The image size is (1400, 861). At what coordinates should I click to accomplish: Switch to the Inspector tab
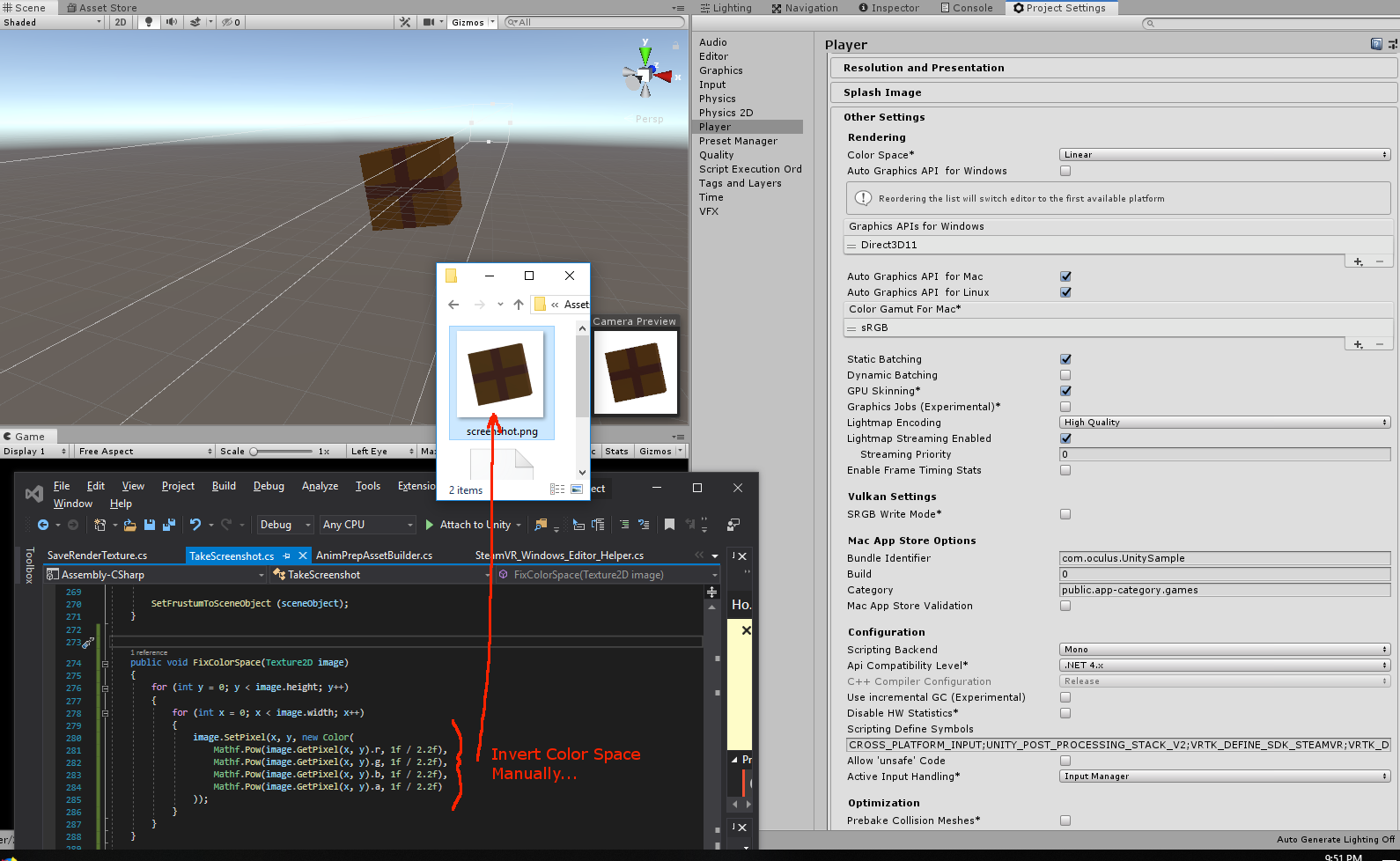coord(888,8)
